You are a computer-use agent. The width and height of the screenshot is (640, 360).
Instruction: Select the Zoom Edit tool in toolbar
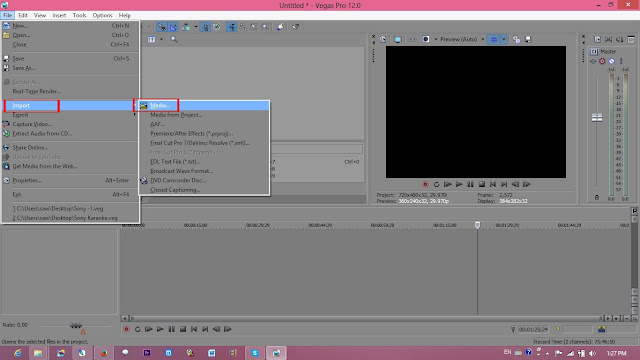point(265,27)
